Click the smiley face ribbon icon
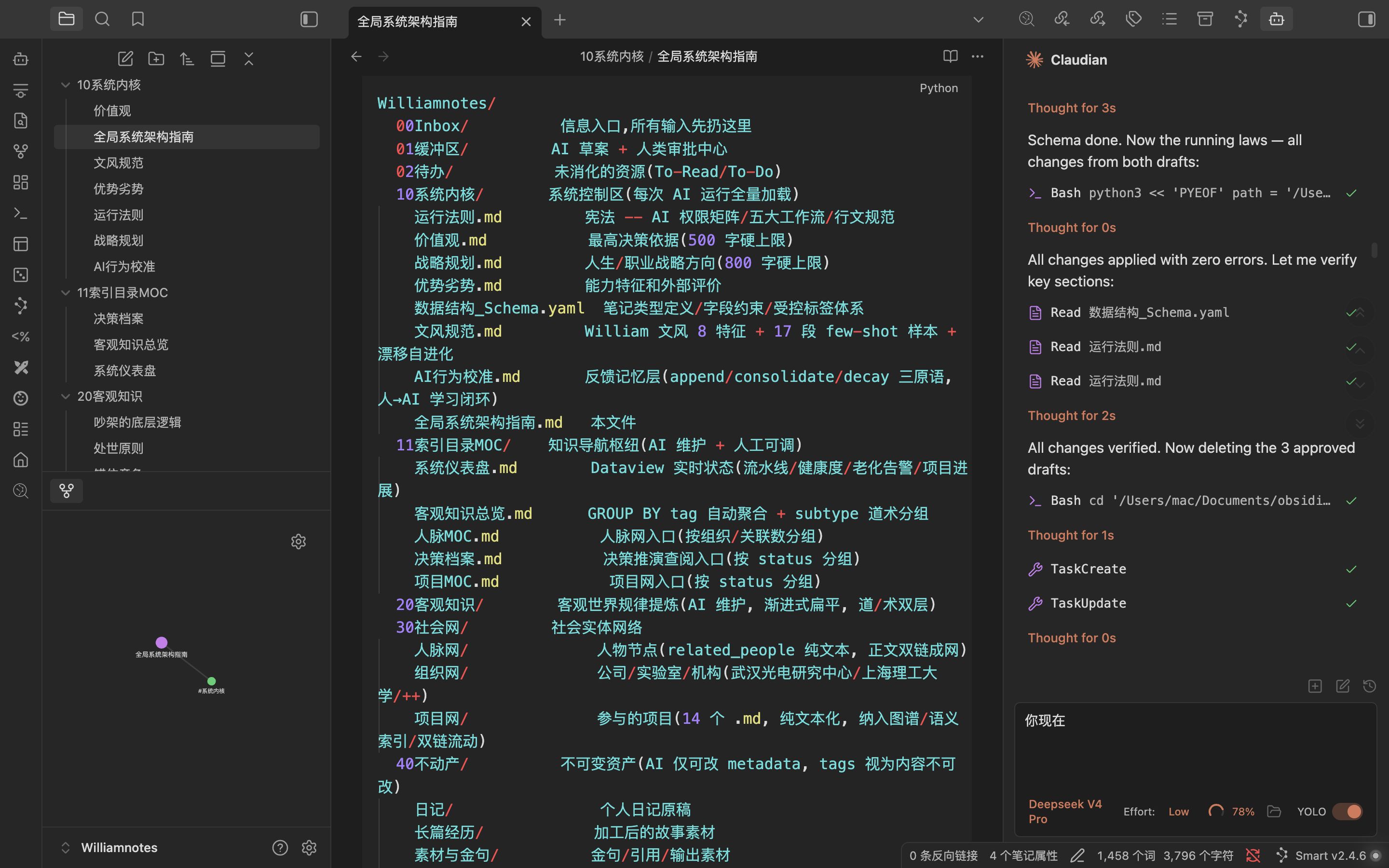This screenshot has width=1389, height=868. click(21, 398)
